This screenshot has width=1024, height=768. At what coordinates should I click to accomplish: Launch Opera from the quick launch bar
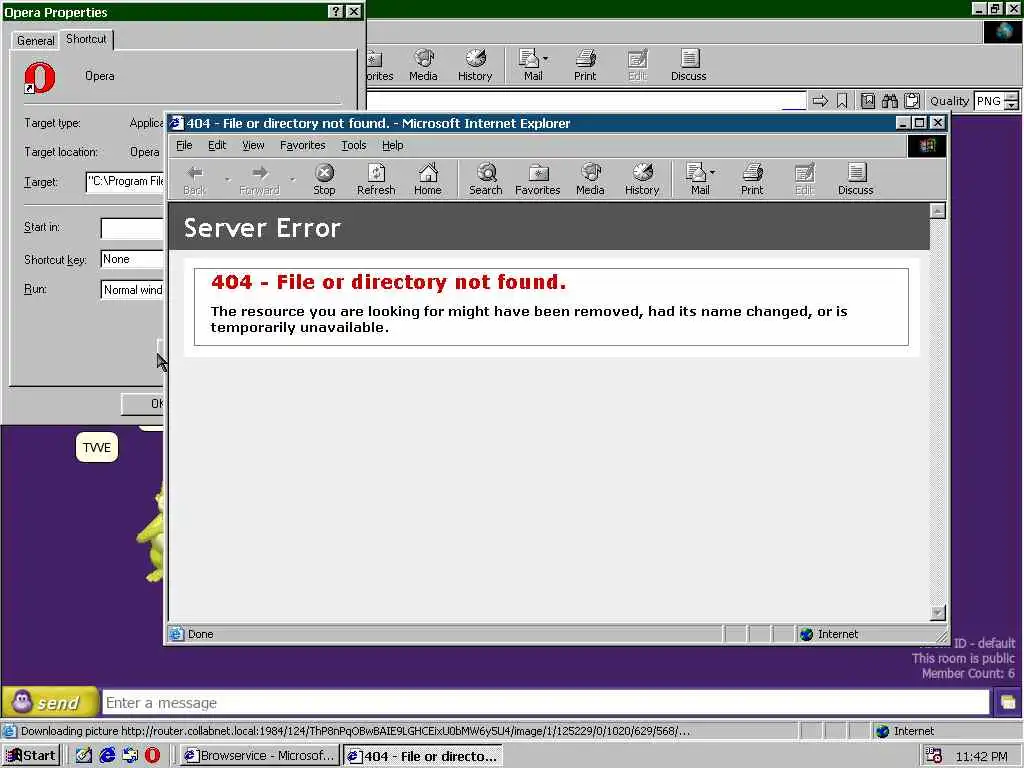point(152,755)
